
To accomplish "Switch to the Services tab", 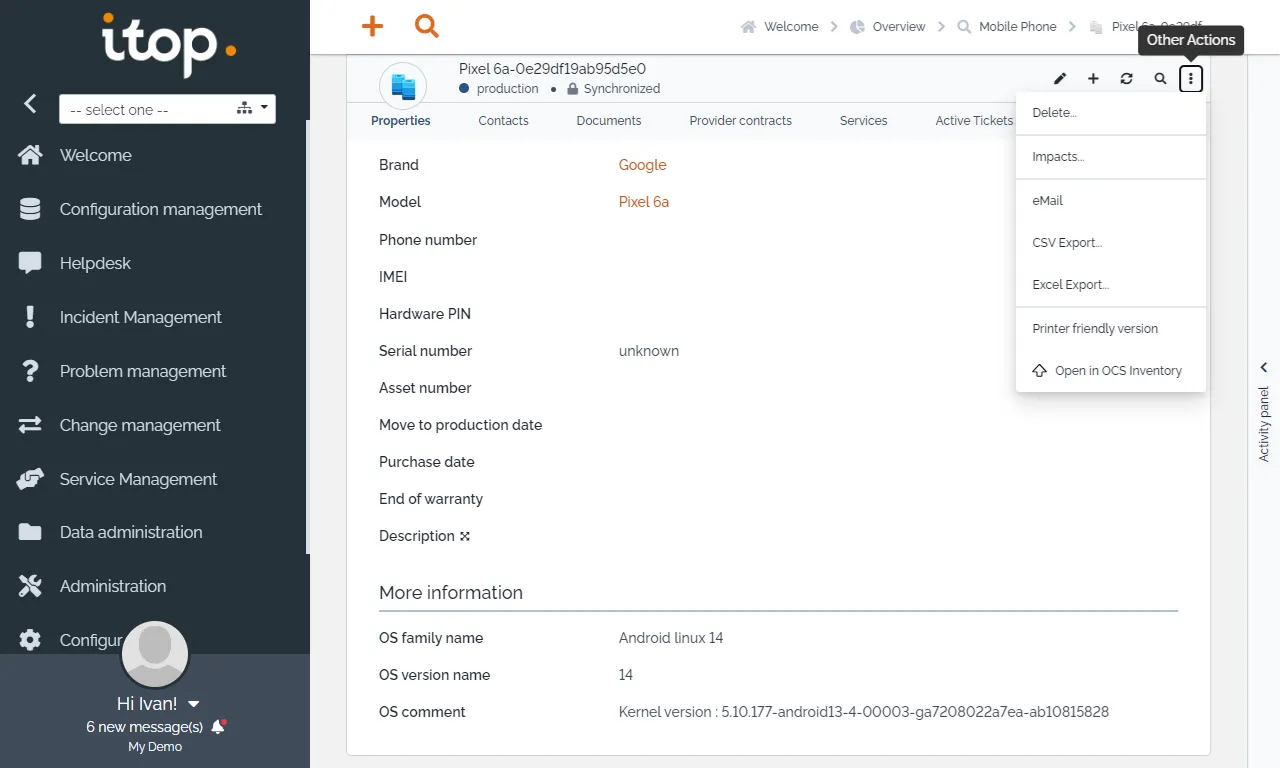I will 863,121.
